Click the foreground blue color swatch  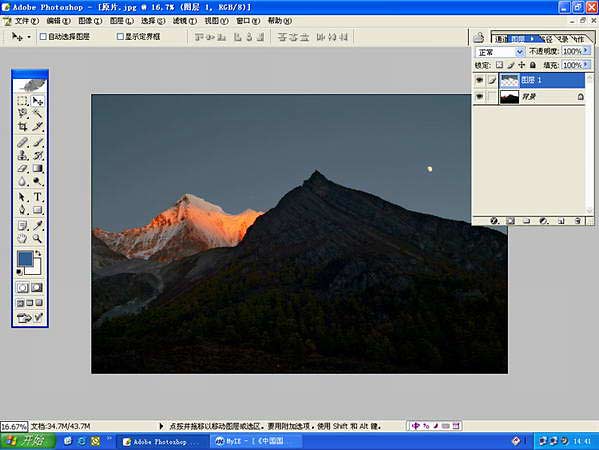pos(25,259)
